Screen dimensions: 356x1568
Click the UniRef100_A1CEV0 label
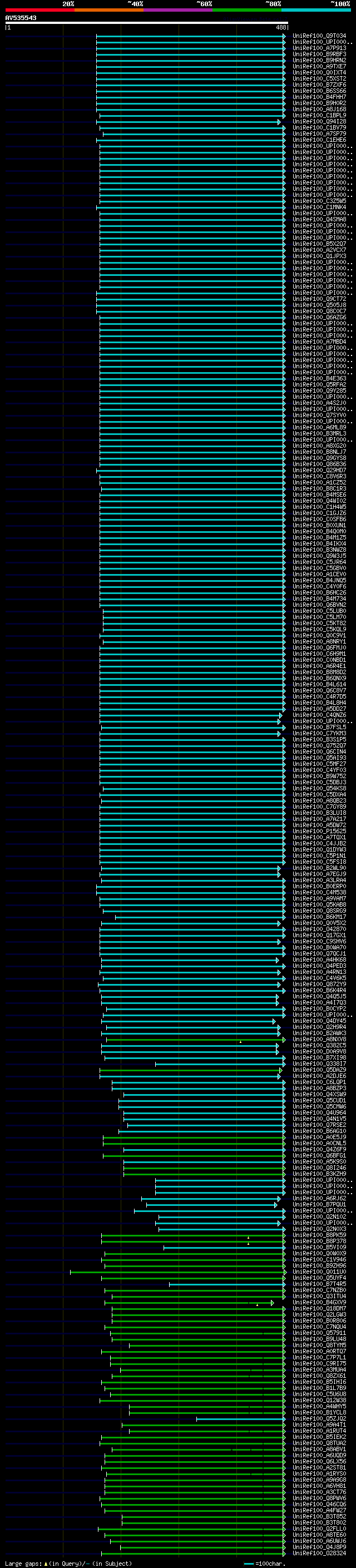[319, 575]
